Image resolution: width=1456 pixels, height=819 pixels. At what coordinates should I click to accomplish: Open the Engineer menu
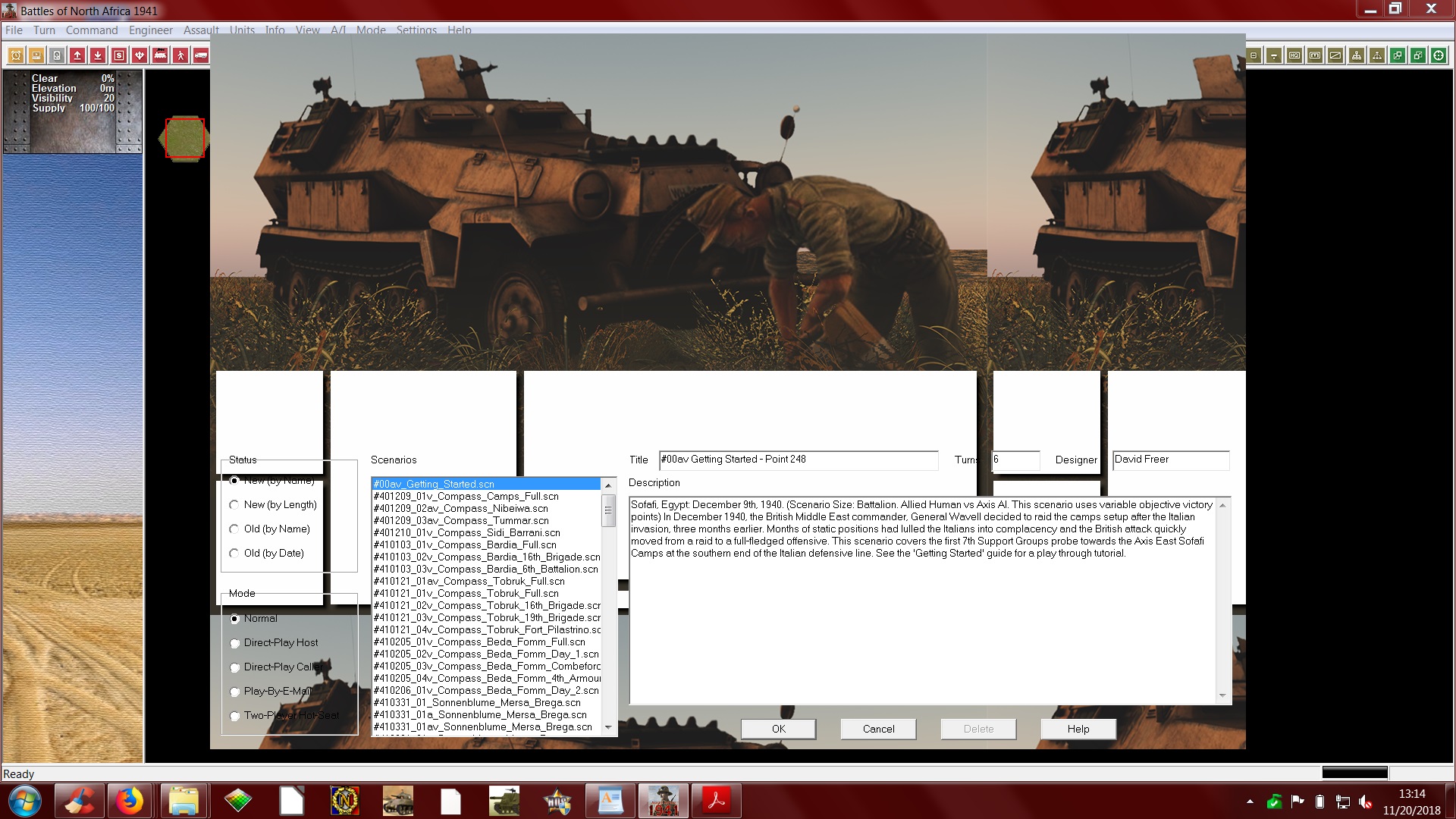(x=151, y=30)
